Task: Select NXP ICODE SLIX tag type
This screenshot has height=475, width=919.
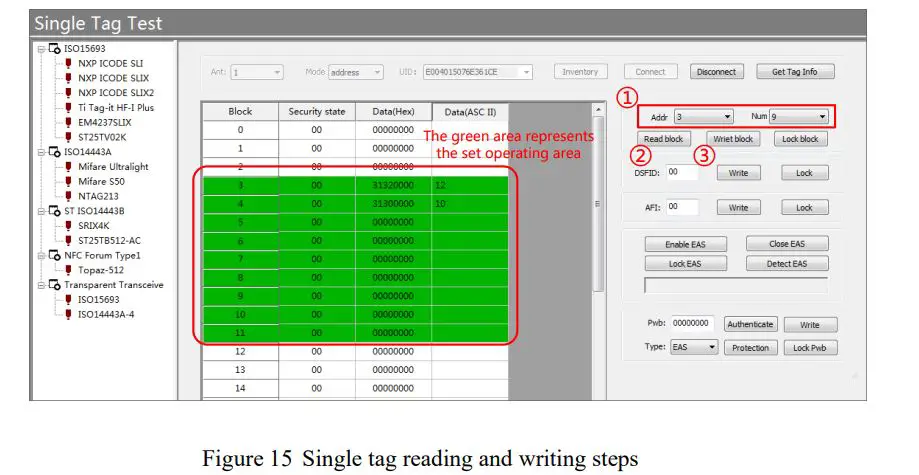Action: point(113,78)
